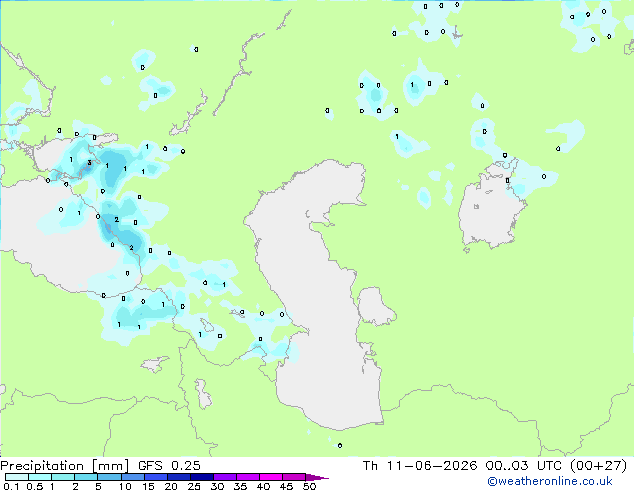
Task: Open the weatheronline.co.uk copyright link
Action: click(550, 481)
